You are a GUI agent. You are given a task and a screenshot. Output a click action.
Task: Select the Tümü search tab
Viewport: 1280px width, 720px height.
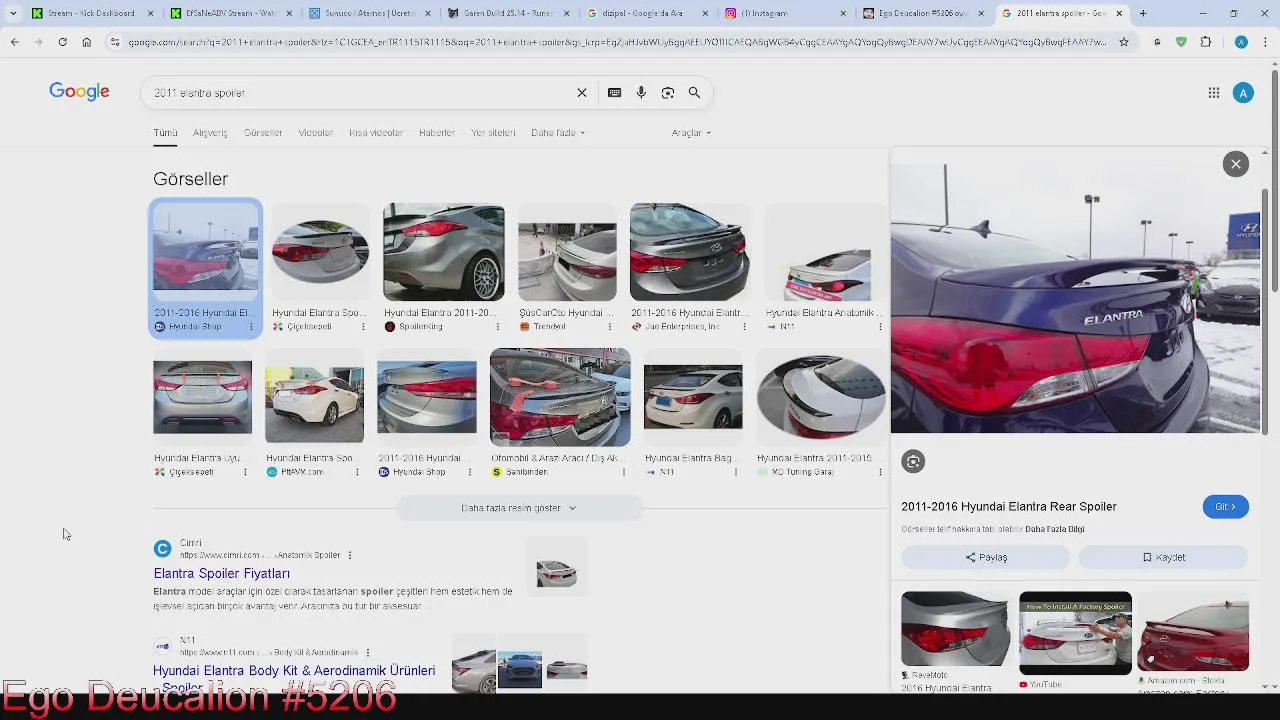[x=165, y=132]
